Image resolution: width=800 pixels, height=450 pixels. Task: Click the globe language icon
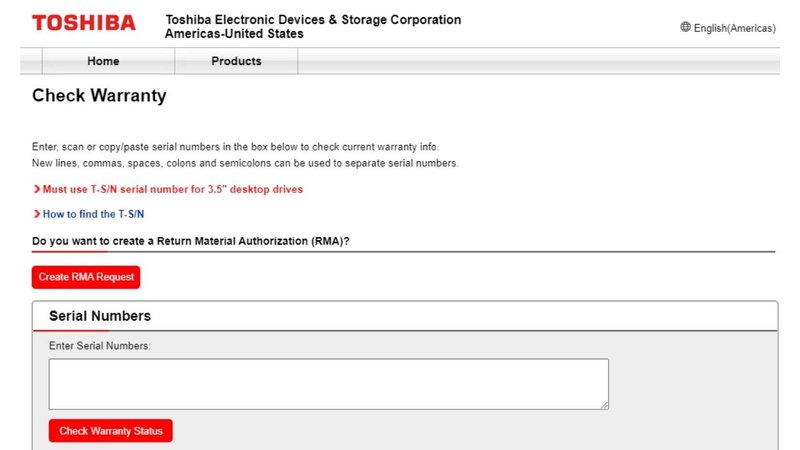(x=685, y=27)
